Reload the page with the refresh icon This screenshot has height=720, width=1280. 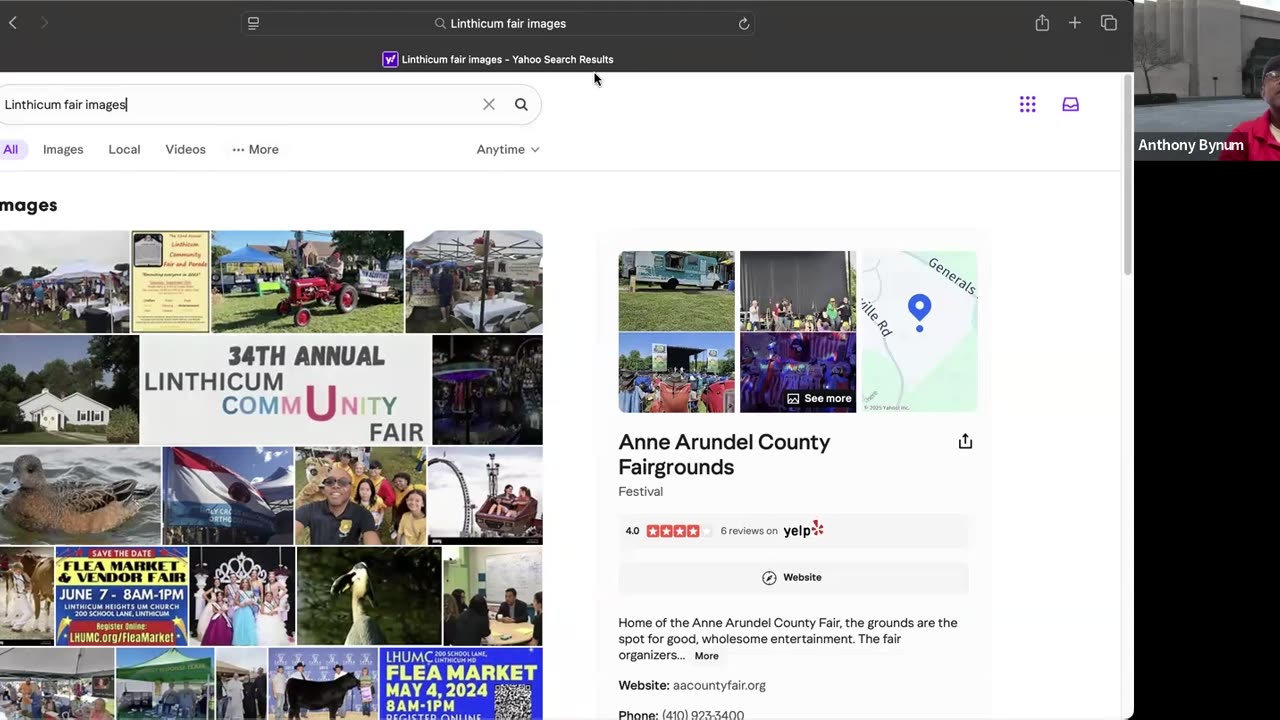[x=744, y=23]
